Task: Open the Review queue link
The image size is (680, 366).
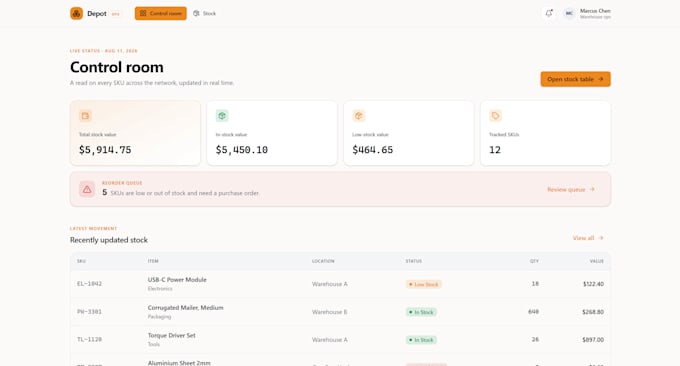Action: pos(571,190)
